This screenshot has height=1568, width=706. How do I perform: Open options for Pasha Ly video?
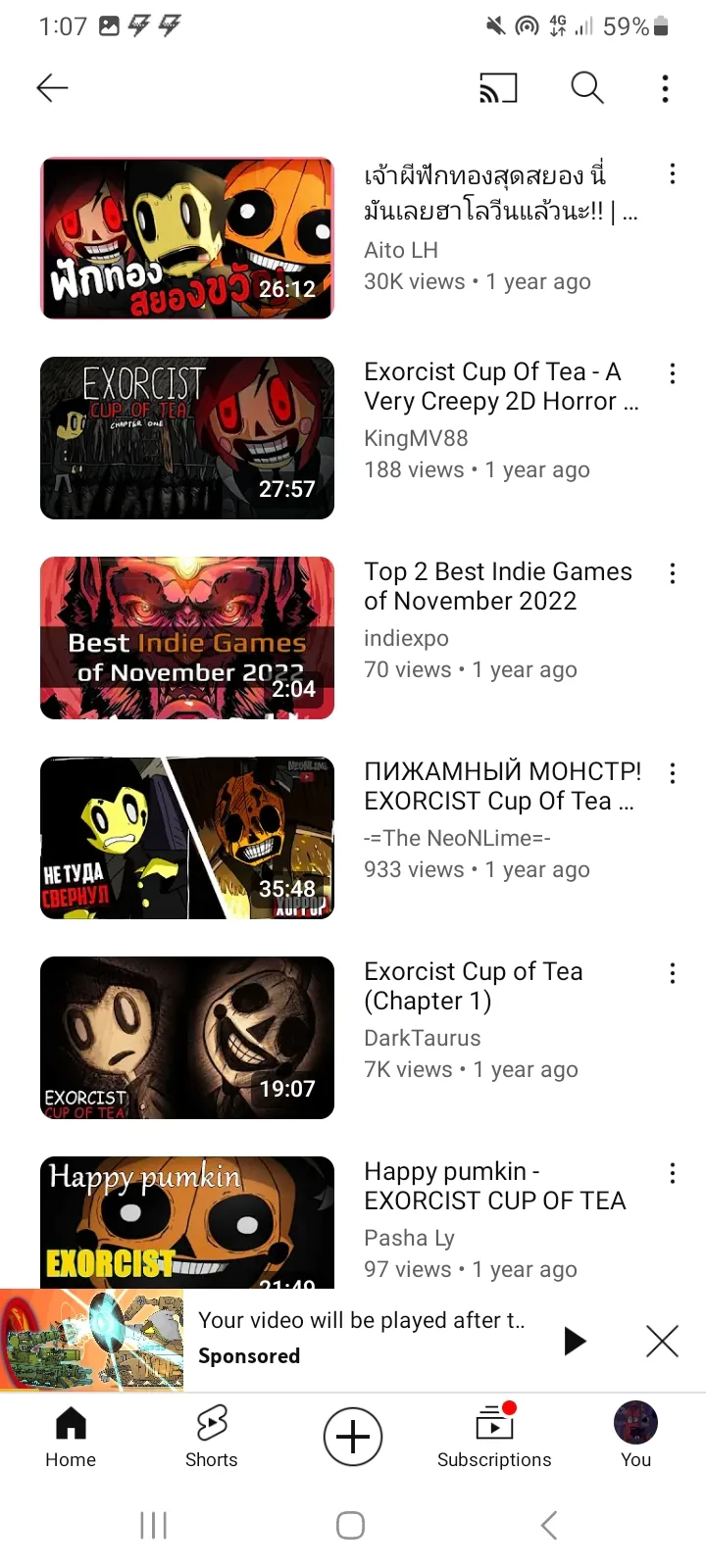pyautogui.click(x=672, y=1173)
